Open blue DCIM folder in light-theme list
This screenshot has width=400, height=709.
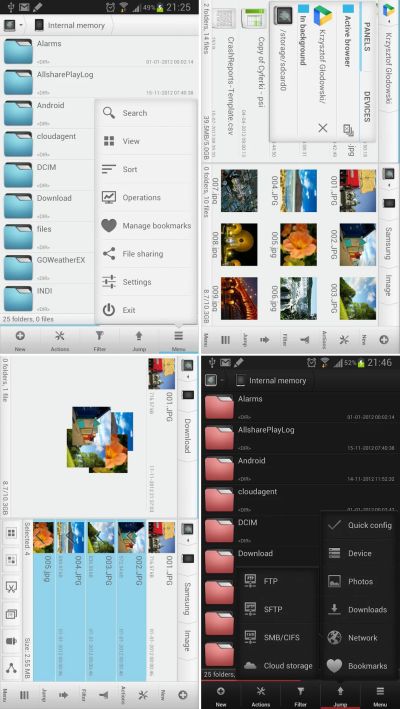[x=47, y=175]
